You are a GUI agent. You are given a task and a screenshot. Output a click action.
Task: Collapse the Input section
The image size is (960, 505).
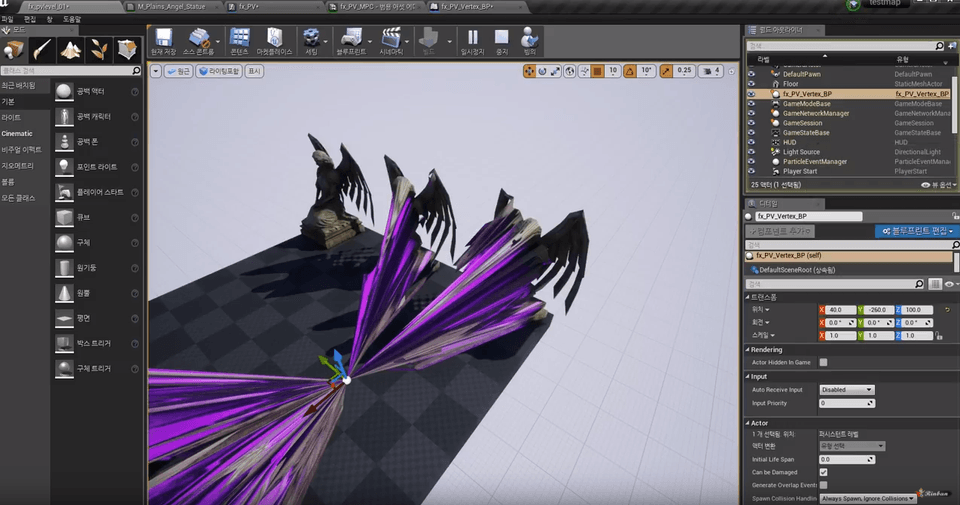pyautogui.click(x=748, y=376)
